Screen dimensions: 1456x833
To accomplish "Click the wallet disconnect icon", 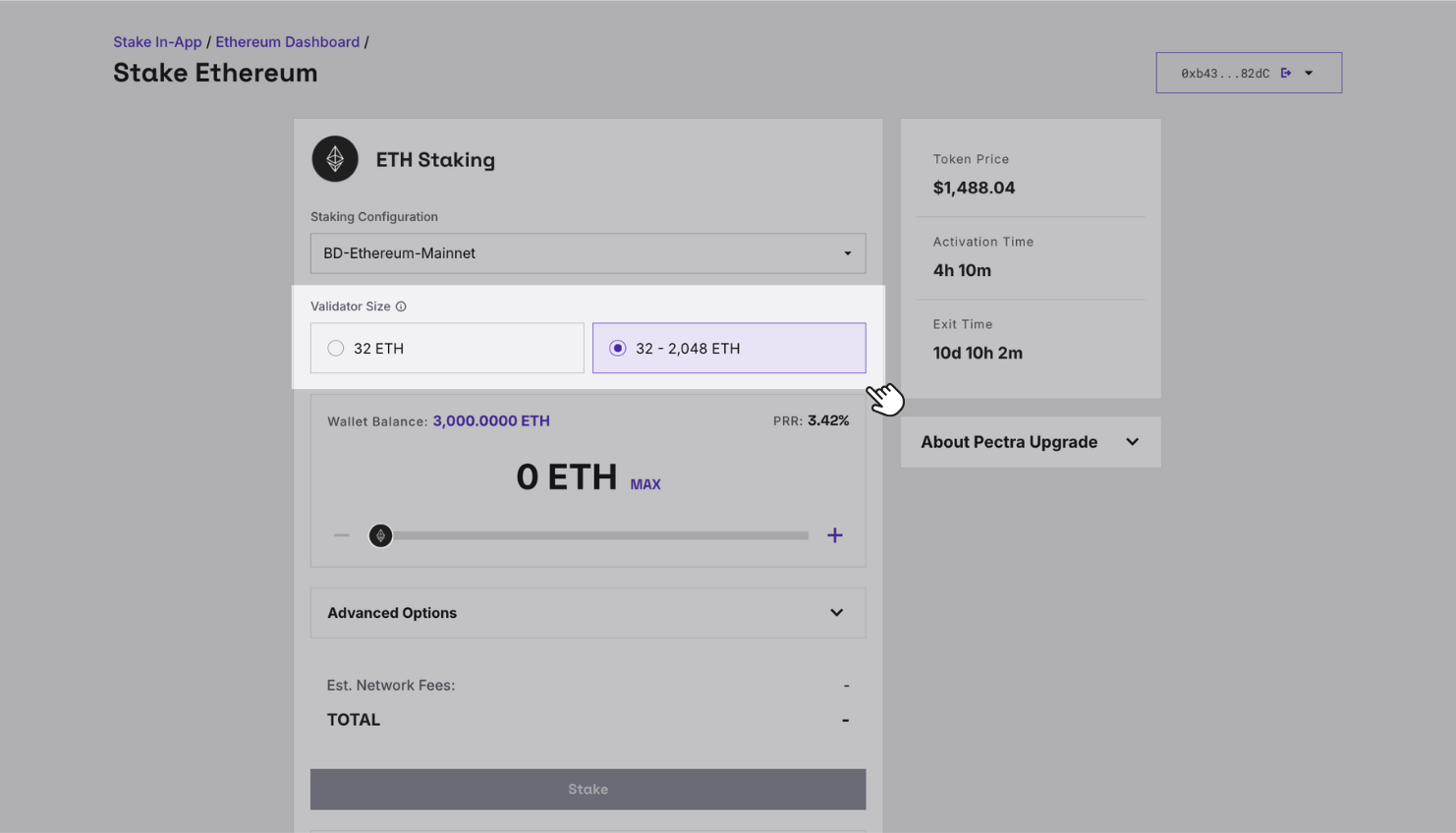I will [1286, 73].
